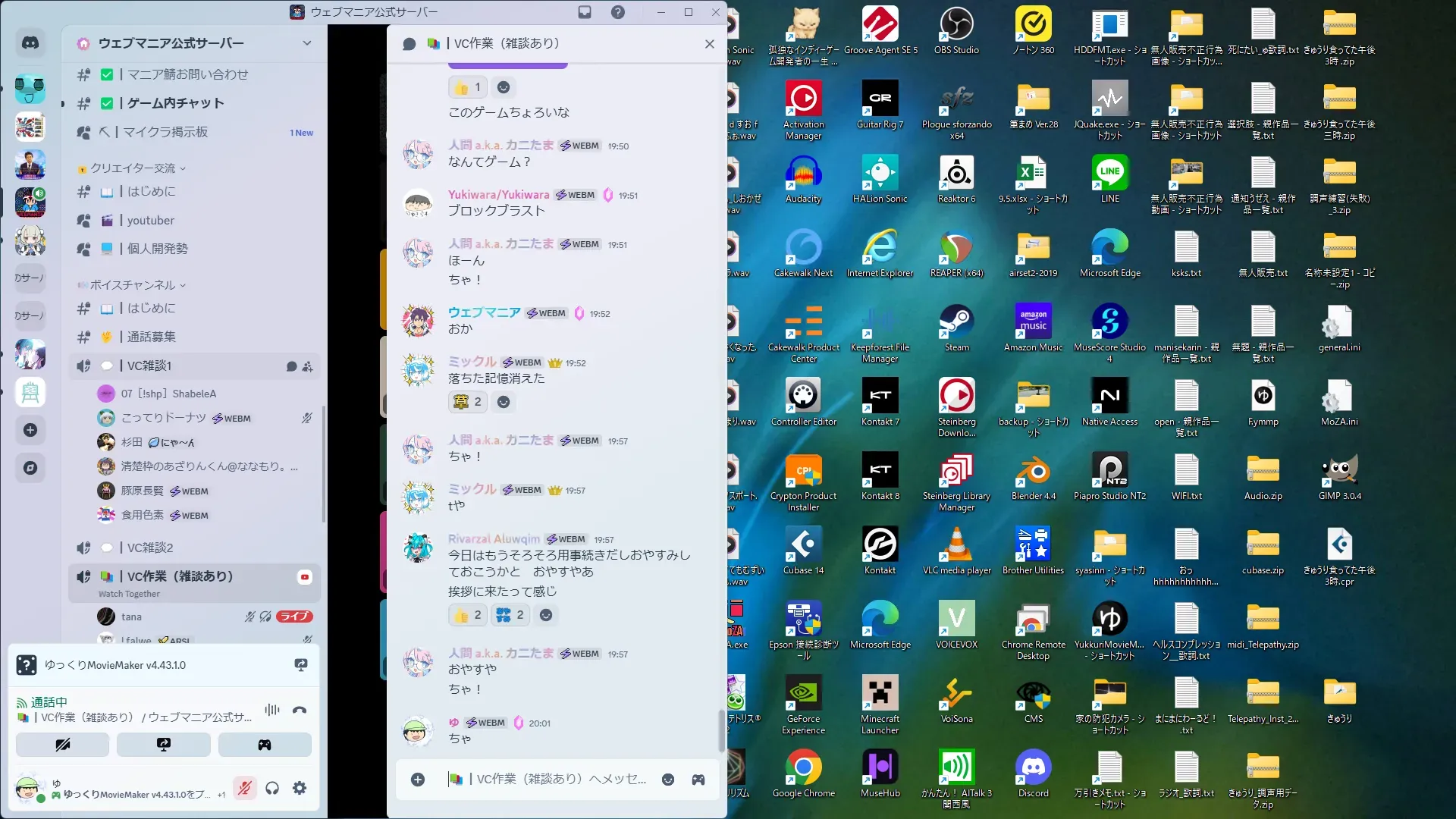This screenshot has width=1456, height=819.
Task: Share your screen in voice channel
Action: 163,745
